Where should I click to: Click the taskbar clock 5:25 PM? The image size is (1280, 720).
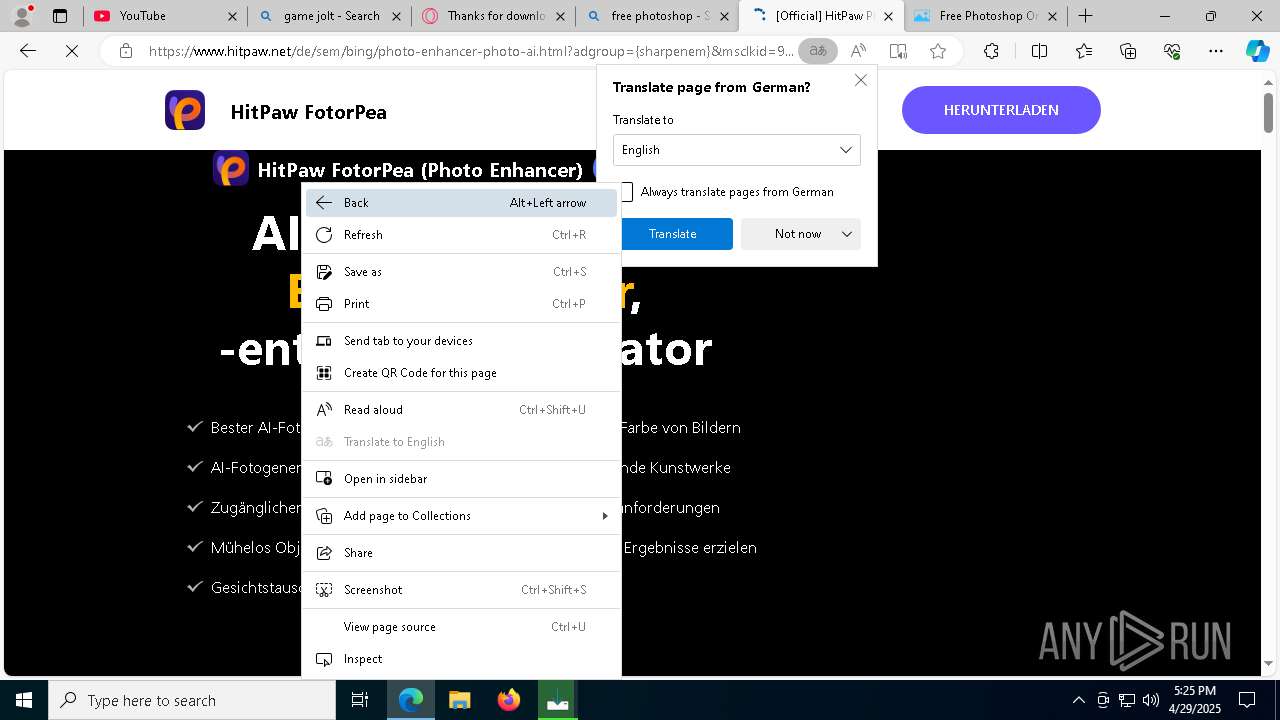coord(1195,700)
